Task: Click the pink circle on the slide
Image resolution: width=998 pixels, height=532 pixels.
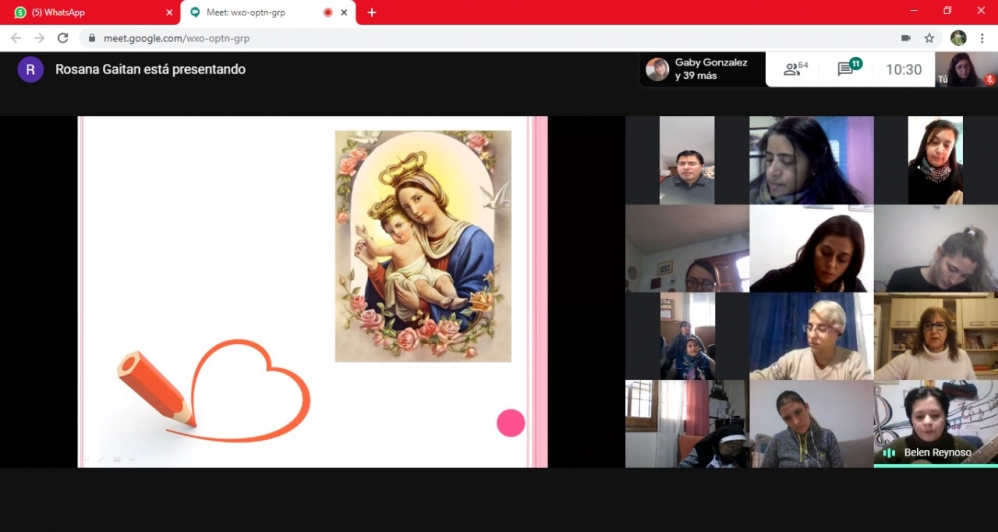Action: pos(510,423)
